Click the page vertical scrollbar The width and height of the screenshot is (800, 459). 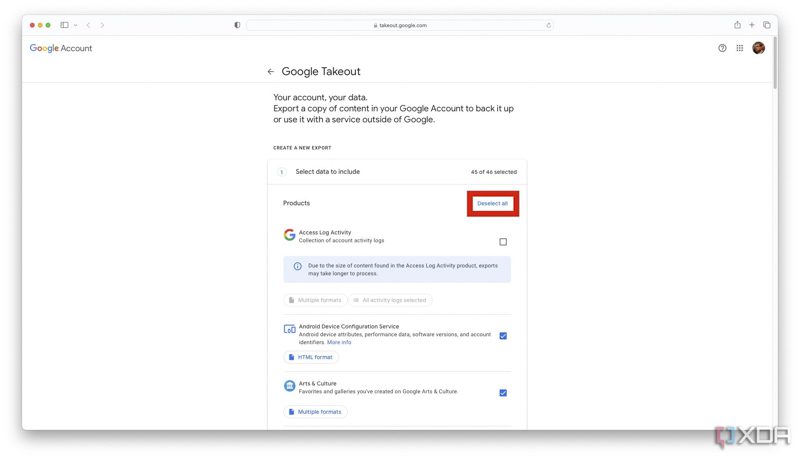pyautogui.click(x=775, y=64)
